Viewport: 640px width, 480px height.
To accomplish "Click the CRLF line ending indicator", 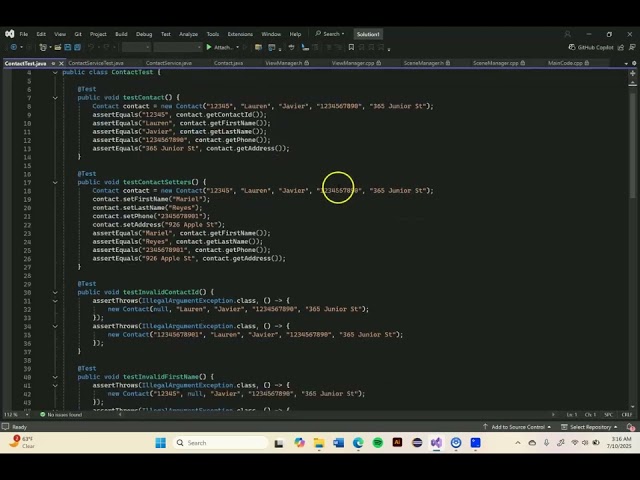I will click(x=627, y=415).
